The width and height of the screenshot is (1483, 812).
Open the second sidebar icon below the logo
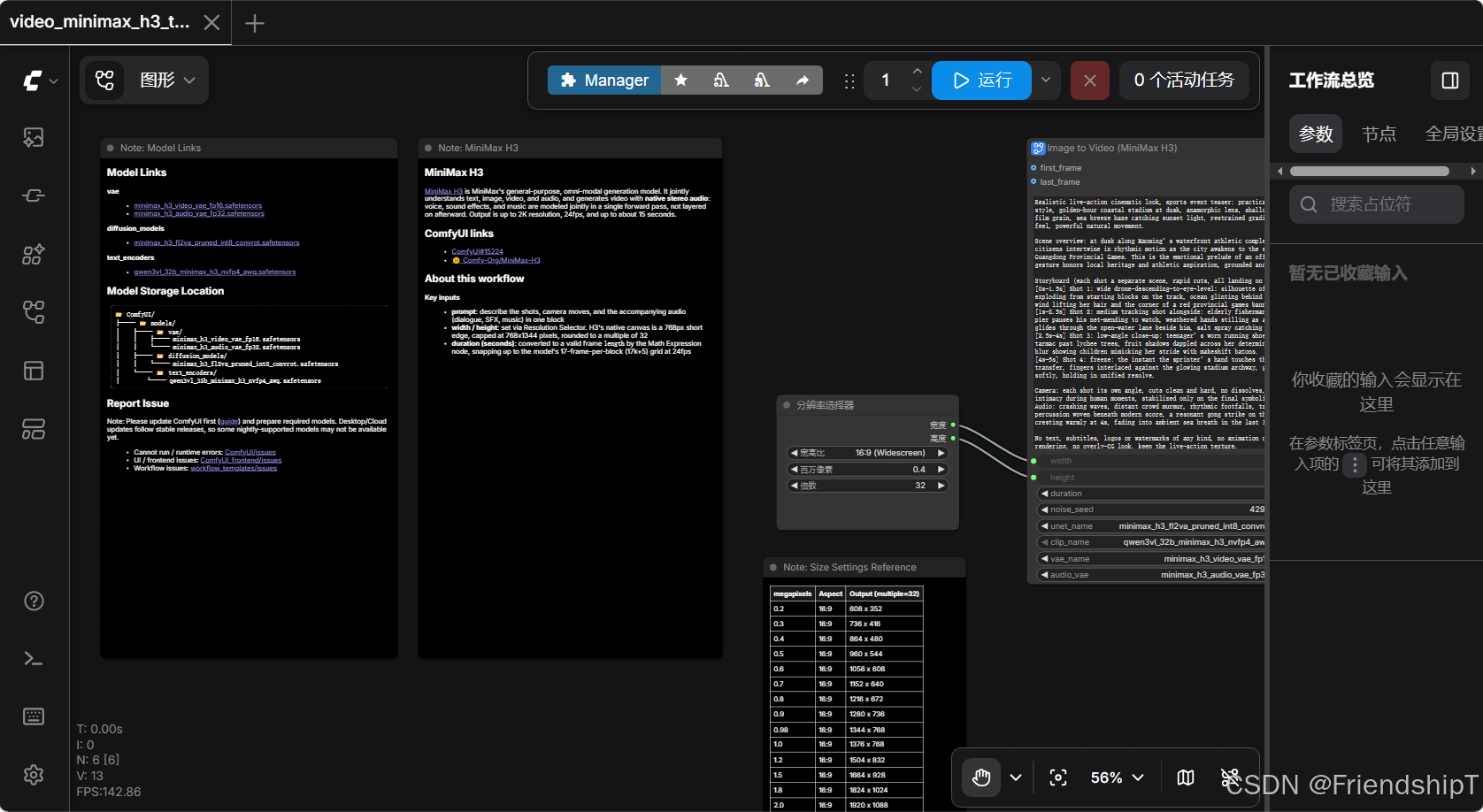click(x=34, y=195)
